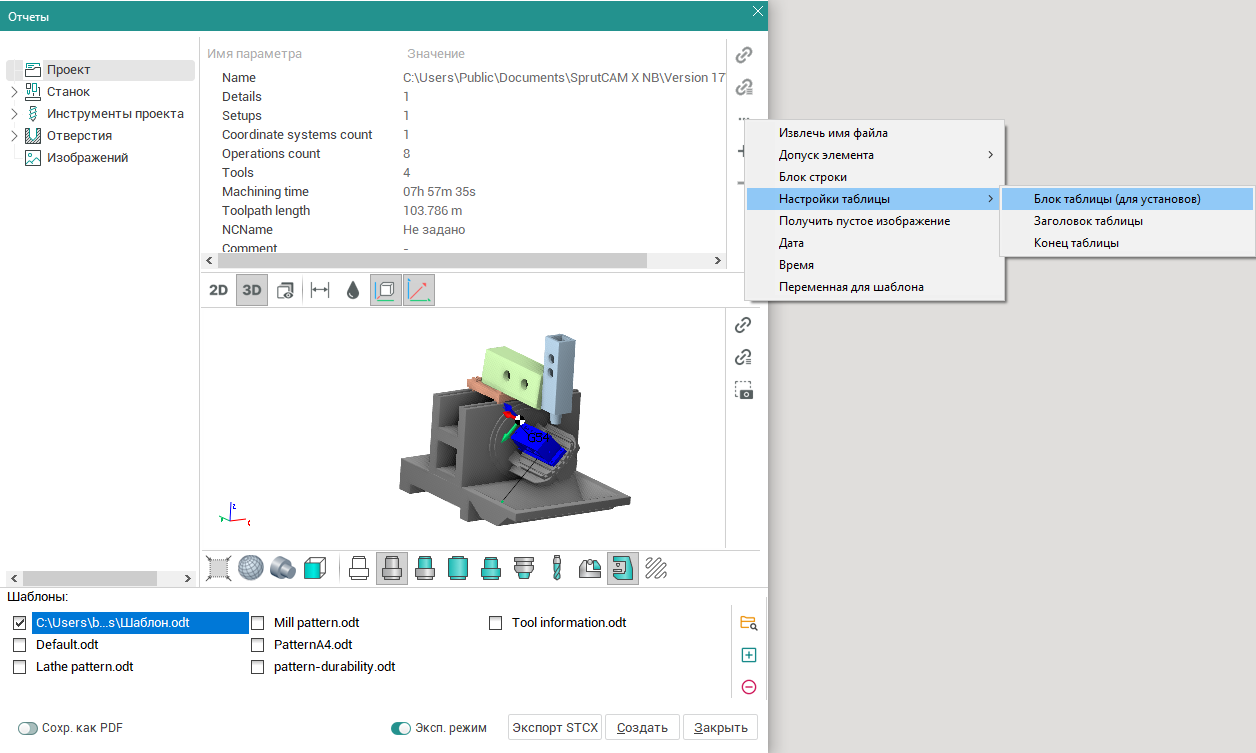Switch preview to 2D view mode
1256x753 pixels.
[218, 290]
